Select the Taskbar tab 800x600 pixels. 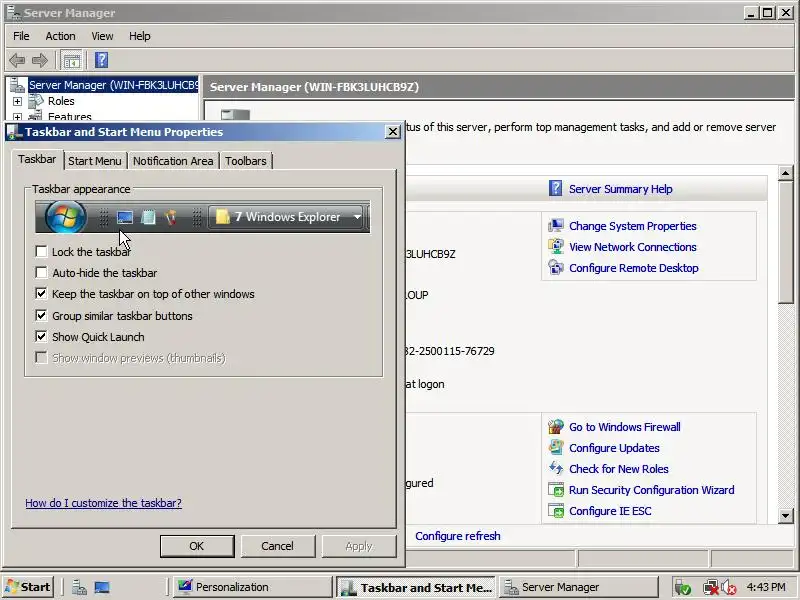[37, 159]
